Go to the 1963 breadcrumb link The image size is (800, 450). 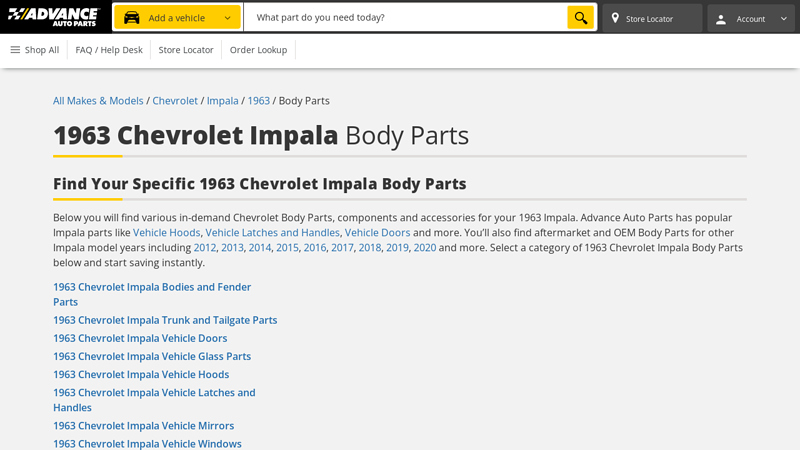point(259,101)
